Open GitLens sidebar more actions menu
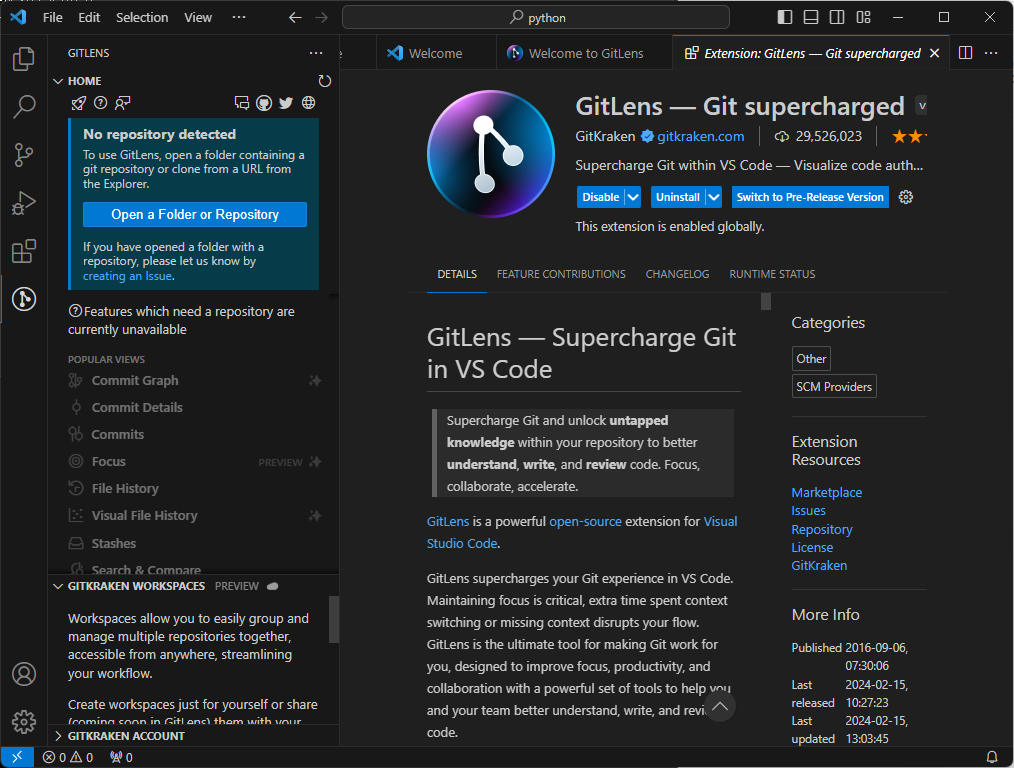Viewport: 1014px width, 768px height. 316,53
